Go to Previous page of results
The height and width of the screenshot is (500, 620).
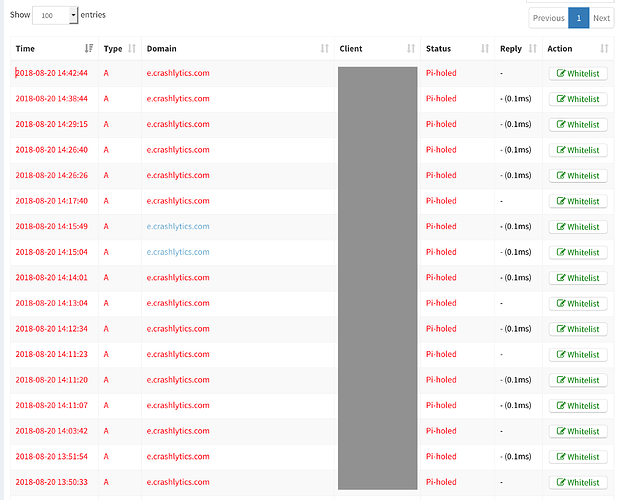pyautogui.click(x=548, y=18)
